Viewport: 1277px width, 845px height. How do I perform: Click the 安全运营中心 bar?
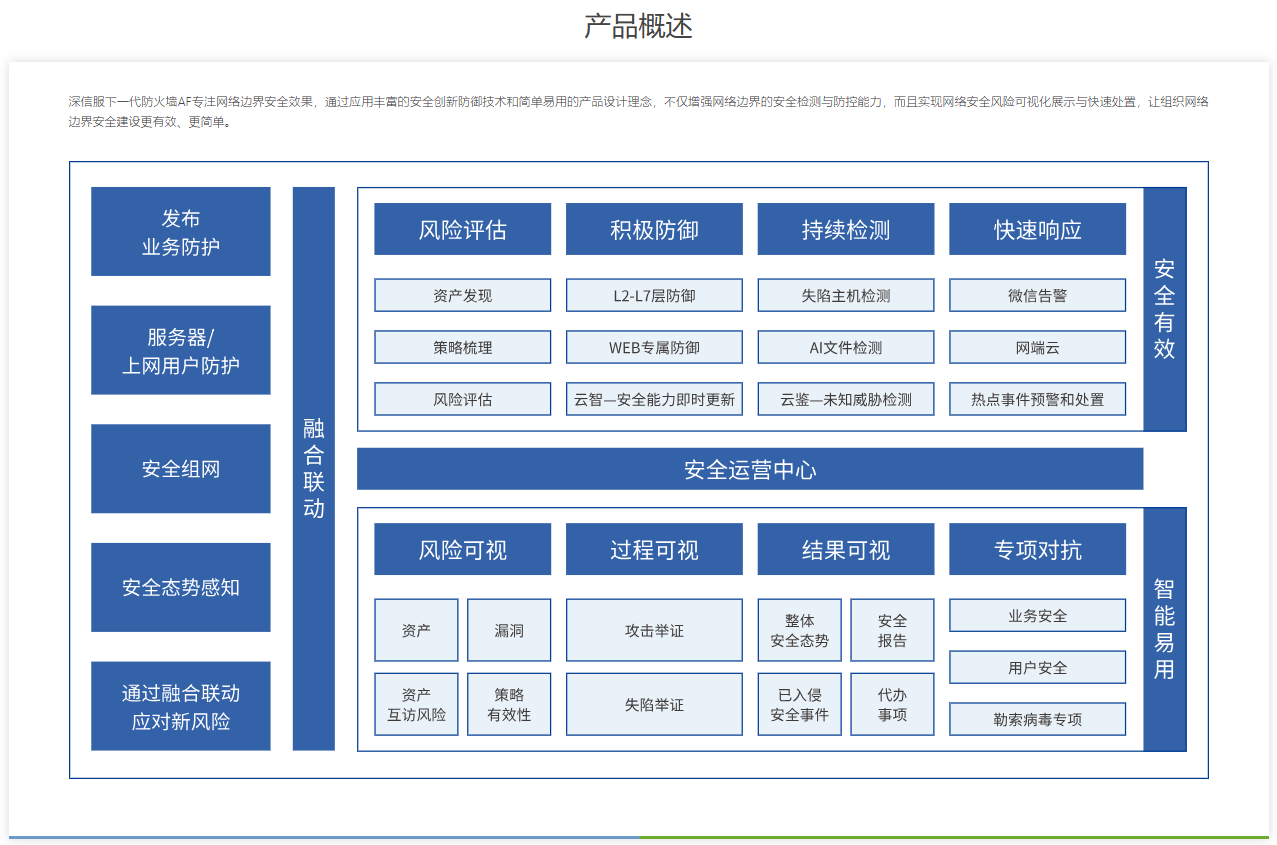750,469
